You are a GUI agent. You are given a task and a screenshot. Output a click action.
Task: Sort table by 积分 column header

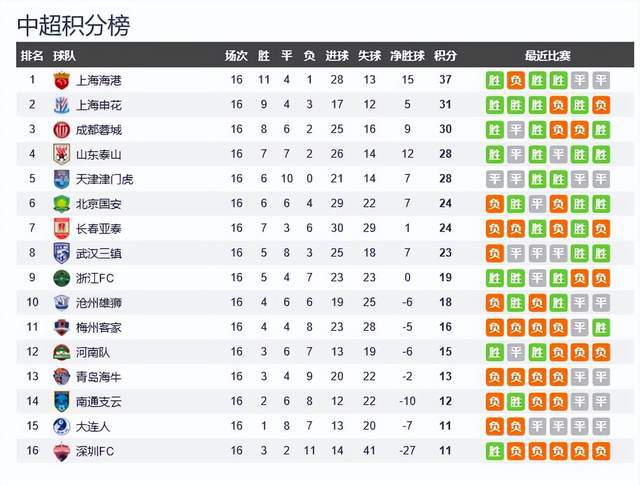click(445, 56)
